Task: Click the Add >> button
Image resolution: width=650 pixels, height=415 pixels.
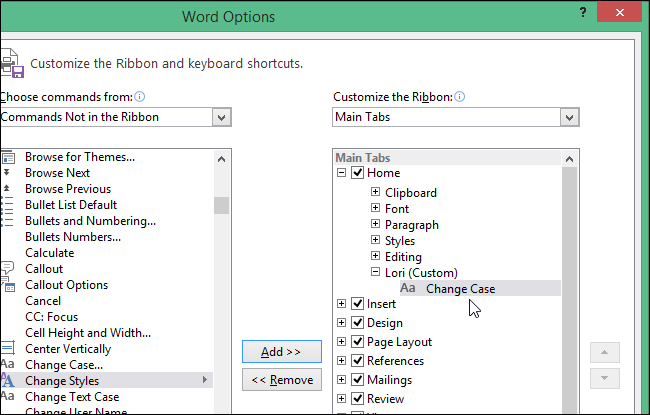Action: [x=282, y=352]
